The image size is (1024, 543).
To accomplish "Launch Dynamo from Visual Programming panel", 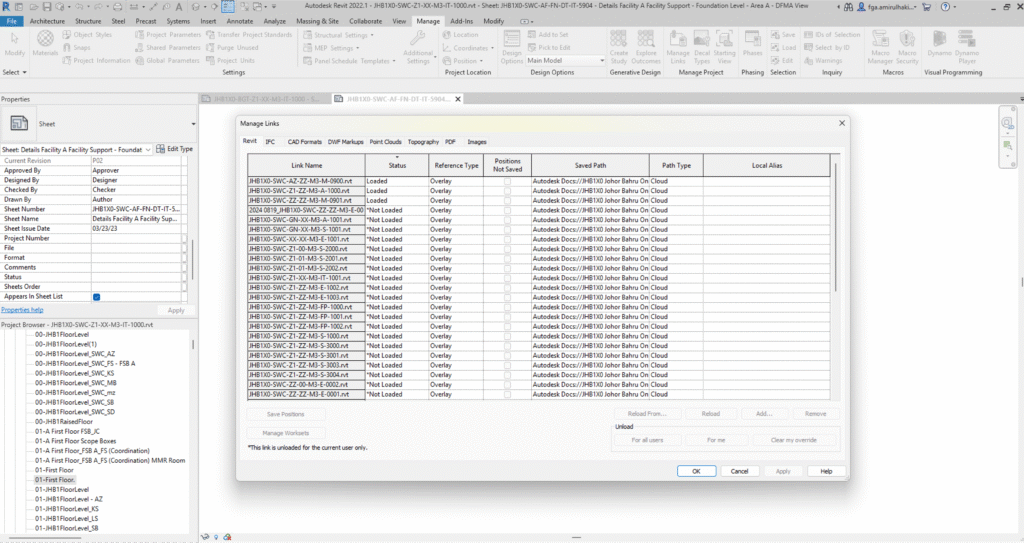I will 939,40.
